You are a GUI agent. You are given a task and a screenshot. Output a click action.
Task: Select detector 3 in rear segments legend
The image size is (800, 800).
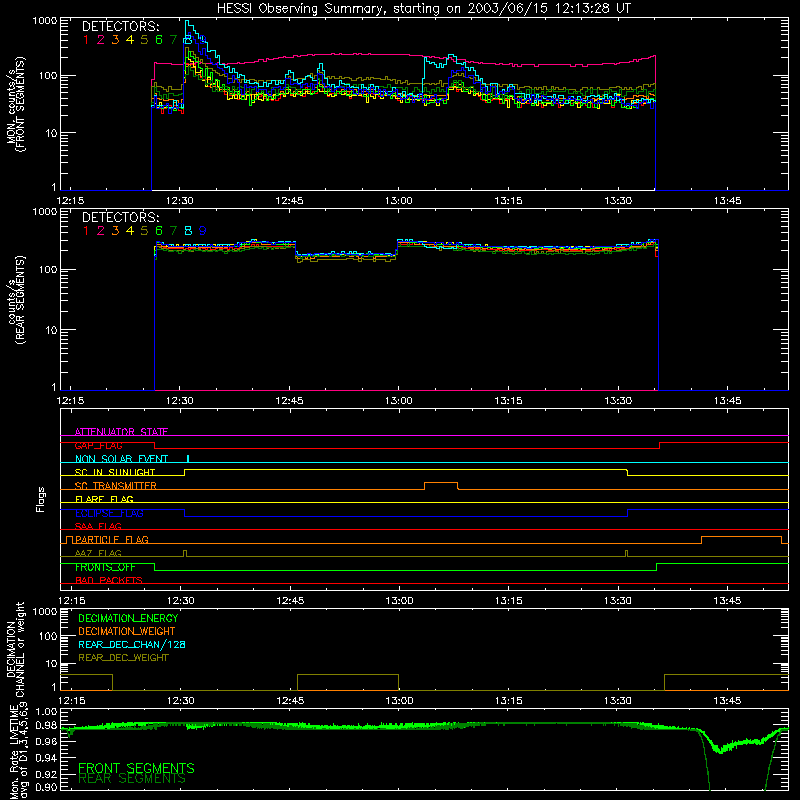click(x=115, y=231)
